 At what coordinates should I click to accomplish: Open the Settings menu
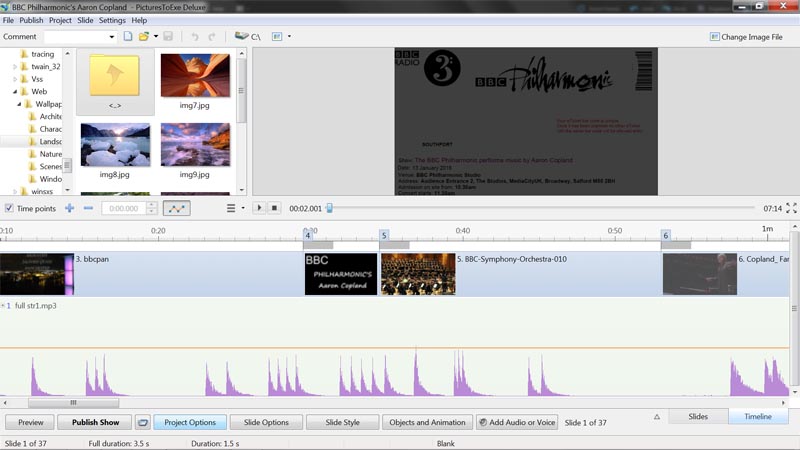tap(112, 20)
